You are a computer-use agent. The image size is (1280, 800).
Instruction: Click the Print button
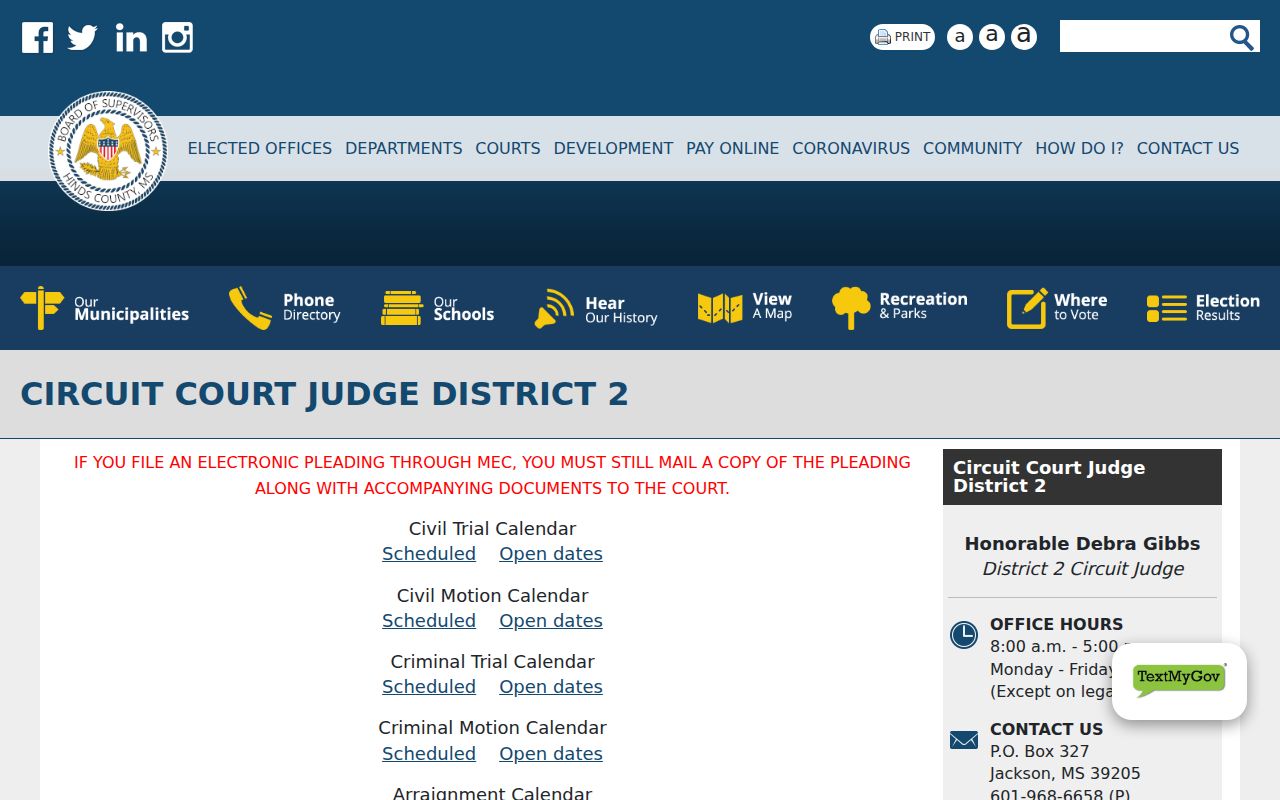tap(902, 37)
